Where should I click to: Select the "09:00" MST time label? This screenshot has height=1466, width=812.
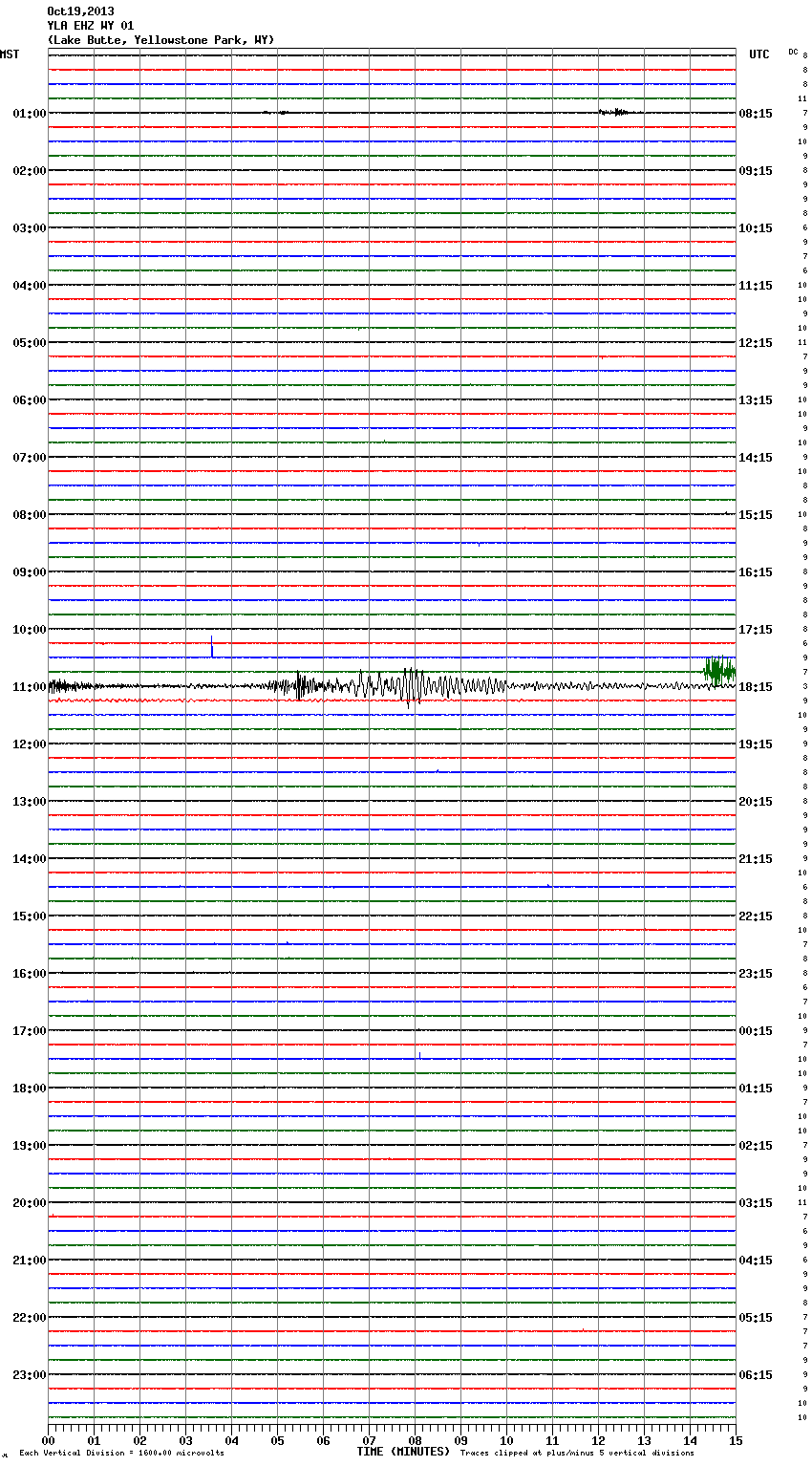(x=30, y=572)
